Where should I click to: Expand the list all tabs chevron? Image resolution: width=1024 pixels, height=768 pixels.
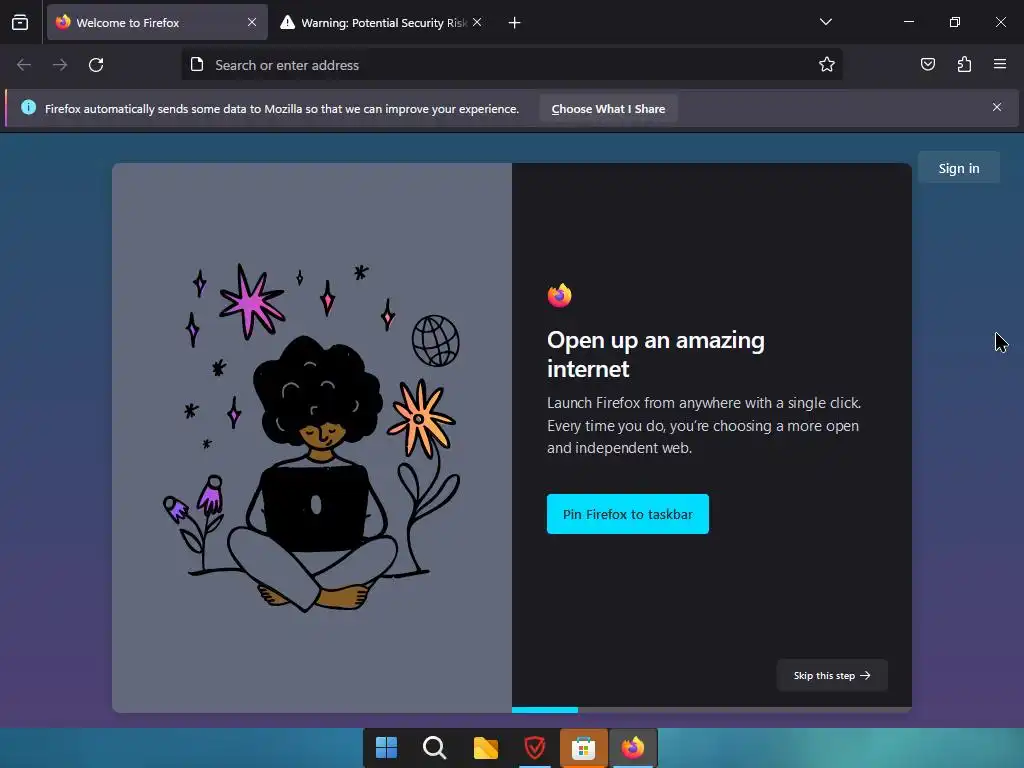825,22
